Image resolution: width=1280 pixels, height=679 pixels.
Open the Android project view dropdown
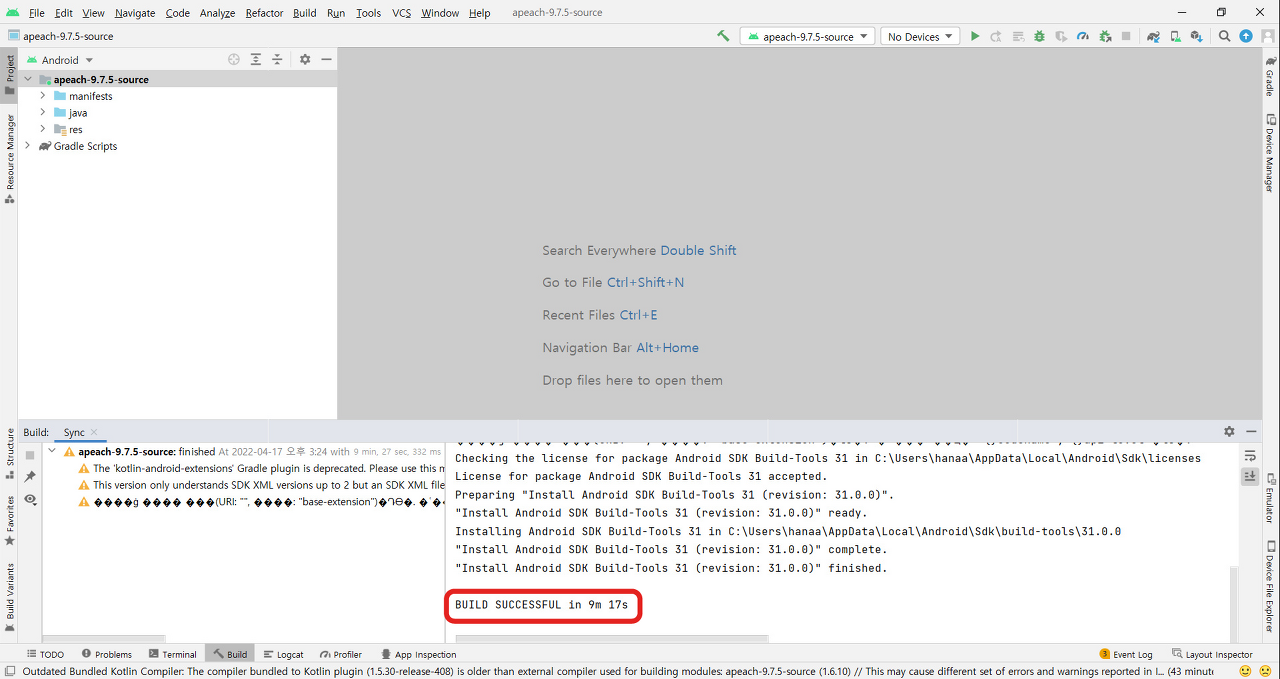(60, 60)
